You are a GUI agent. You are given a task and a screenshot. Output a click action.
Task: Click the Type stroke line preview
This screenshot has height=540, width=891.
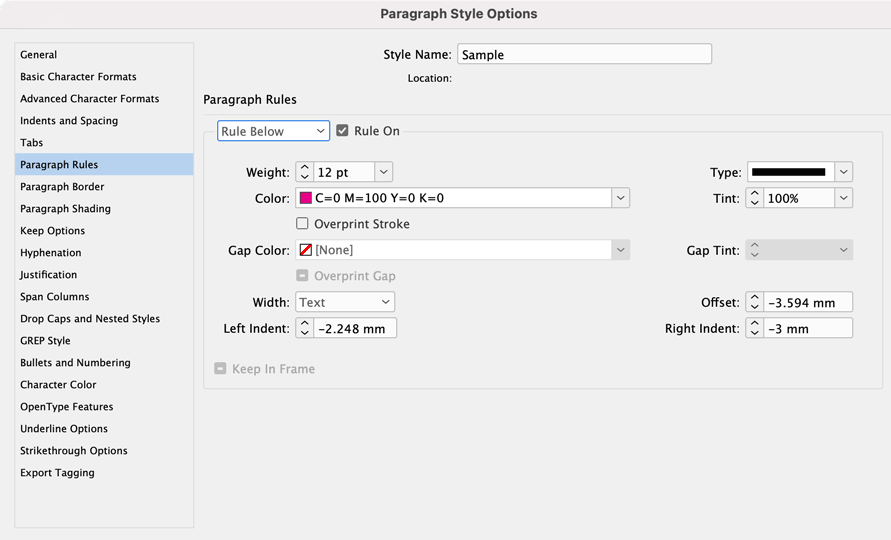tap(789, 172)
